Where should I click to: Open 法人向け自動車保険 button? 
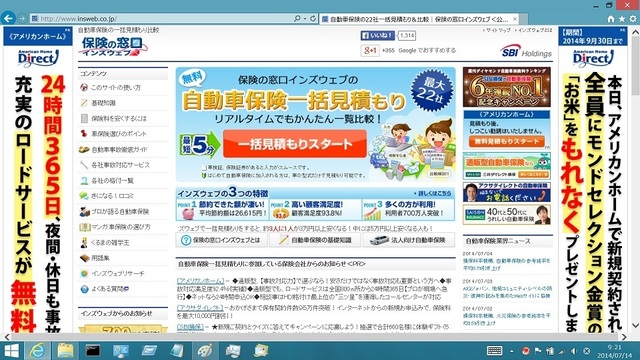point(409,240)
